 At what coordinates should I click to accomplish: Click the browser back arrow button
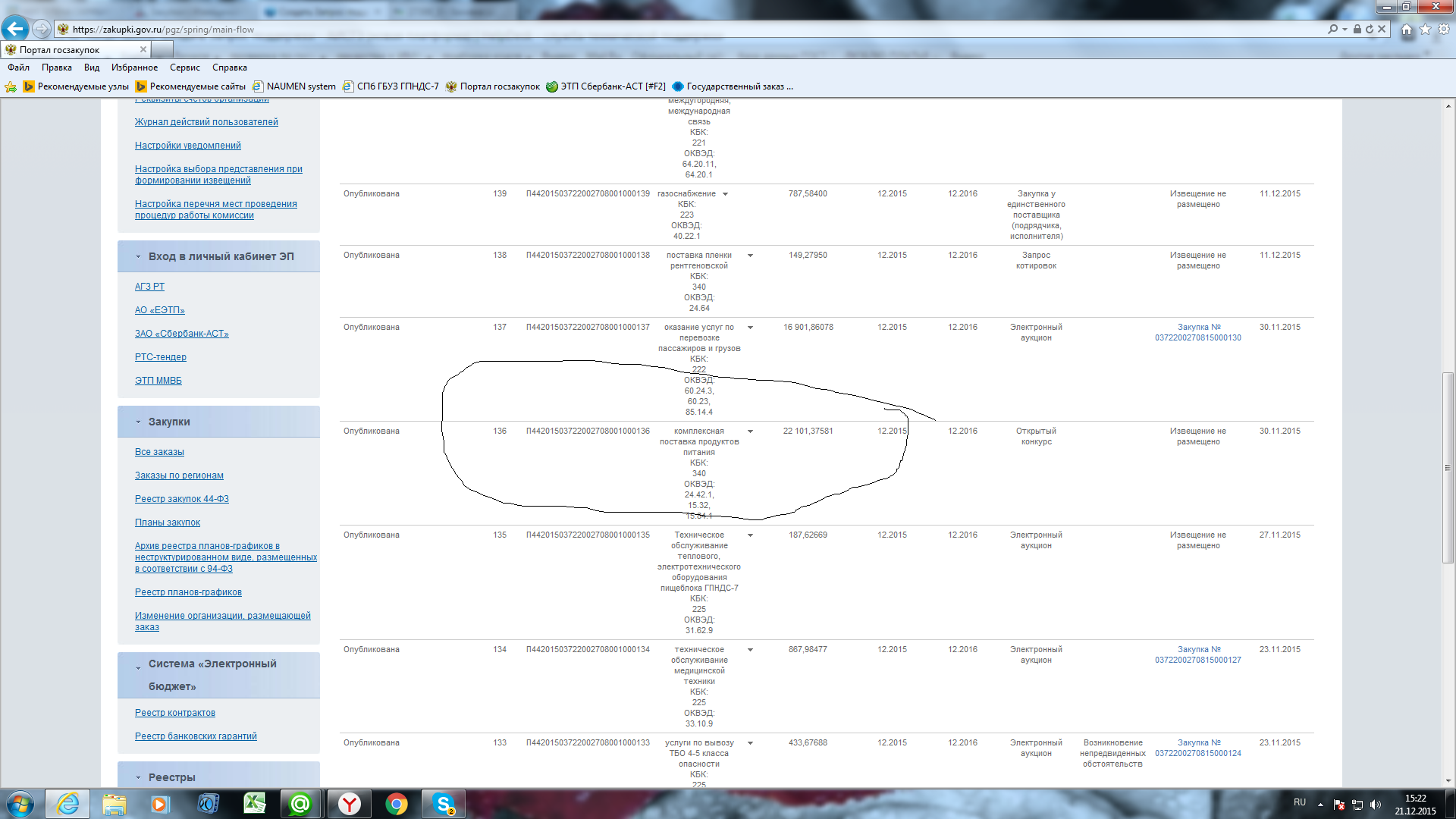[x=15, y=29]
